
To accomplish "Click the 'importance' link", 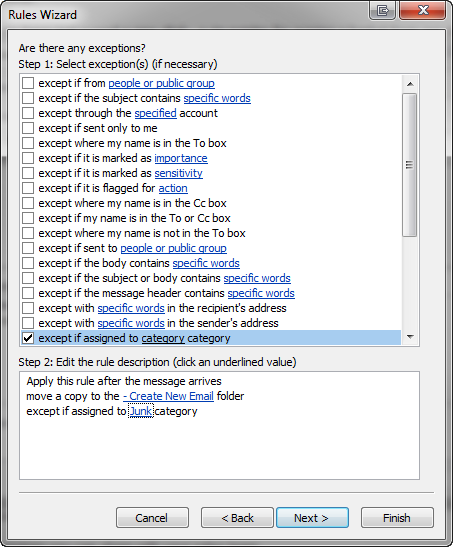I will coord(181,158).
